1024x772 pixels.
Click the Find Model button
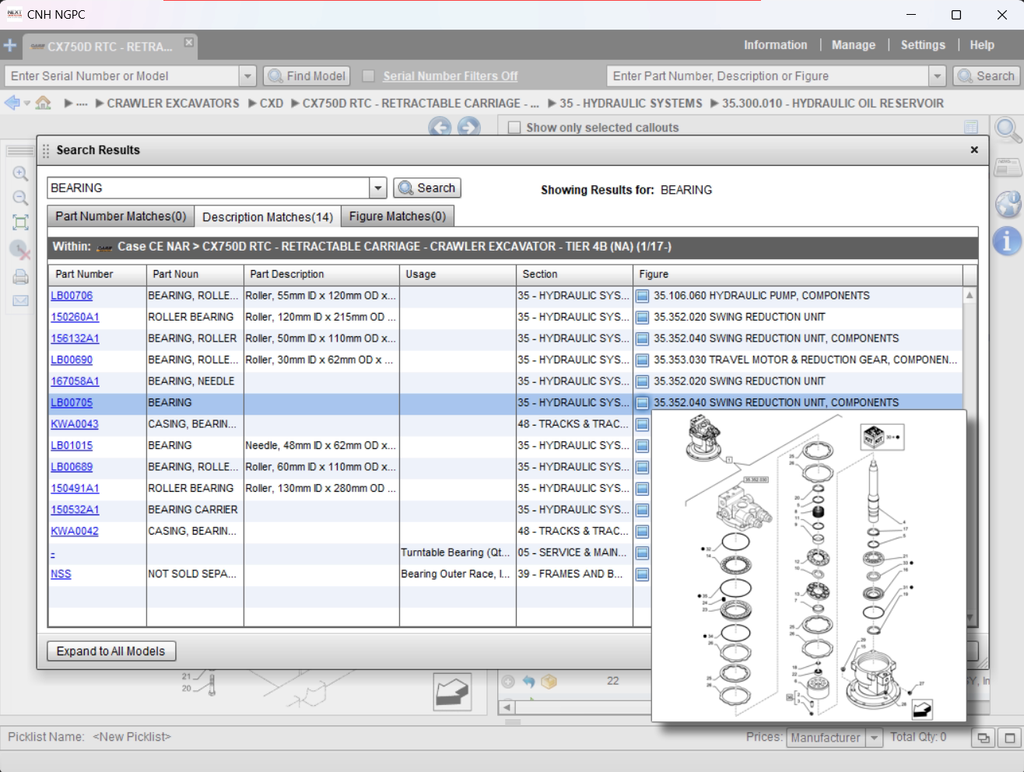pyautogui.click(x=307, y=76)
